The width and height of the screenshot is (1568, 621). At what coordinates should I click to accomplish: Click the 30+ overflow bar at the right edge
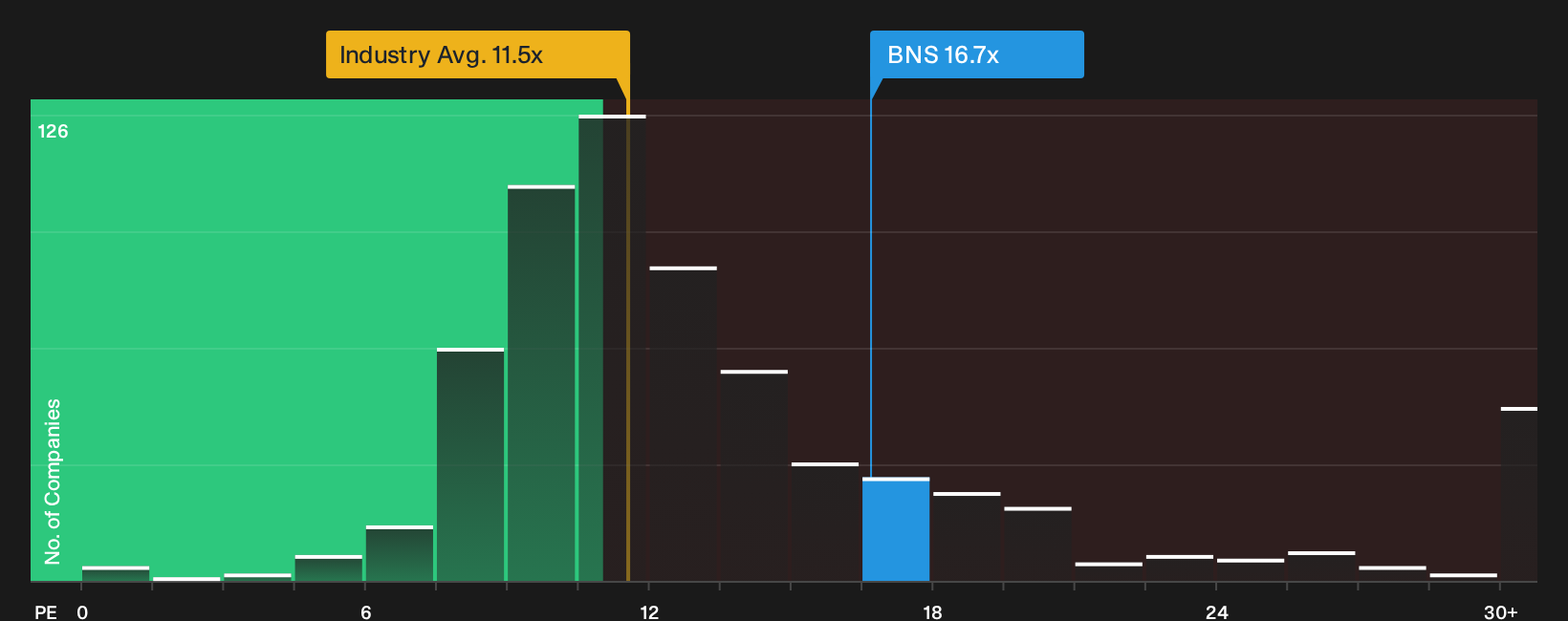pos(1519,494)
